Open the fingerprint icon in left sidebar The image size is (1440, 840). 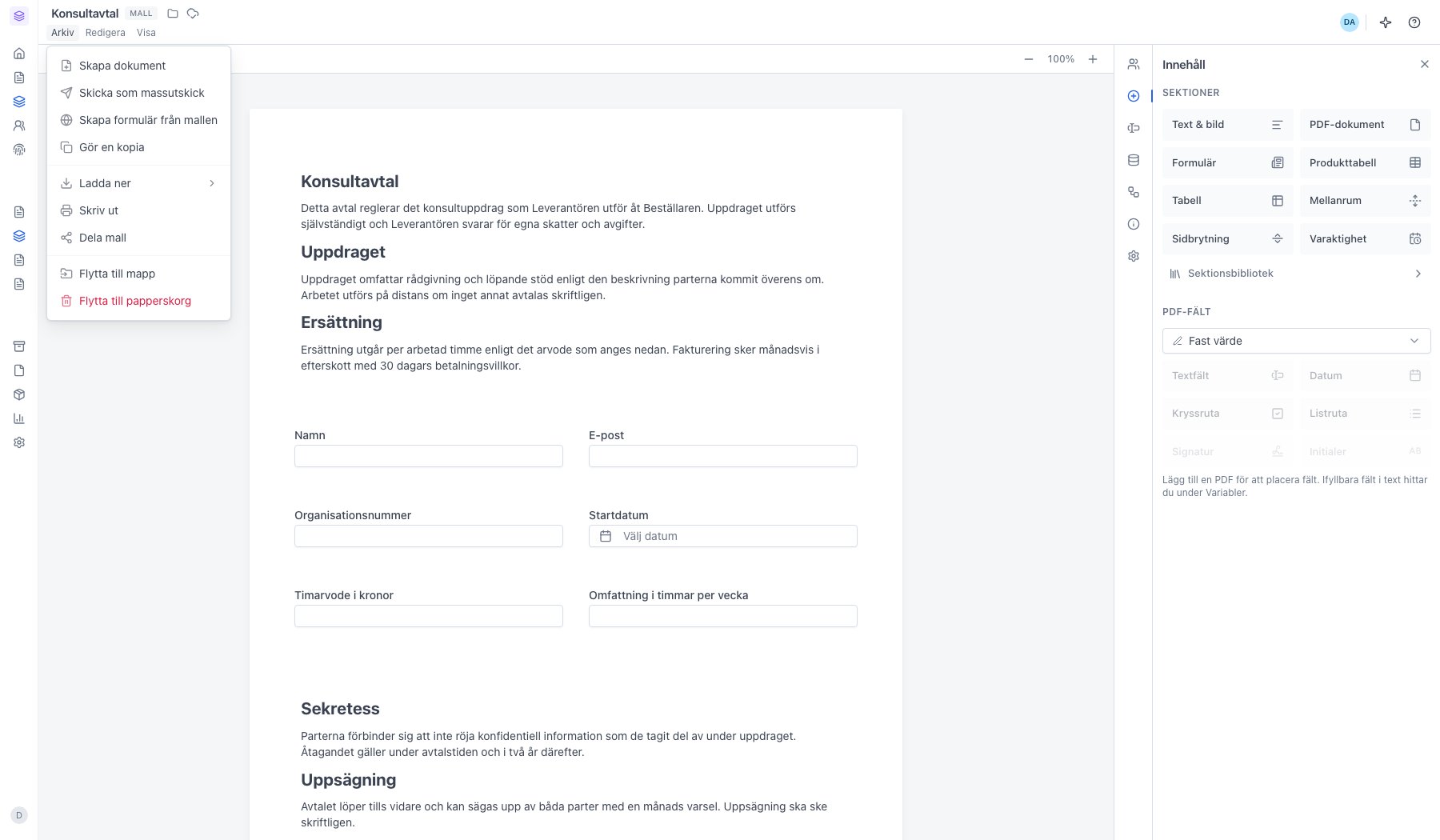19,150
